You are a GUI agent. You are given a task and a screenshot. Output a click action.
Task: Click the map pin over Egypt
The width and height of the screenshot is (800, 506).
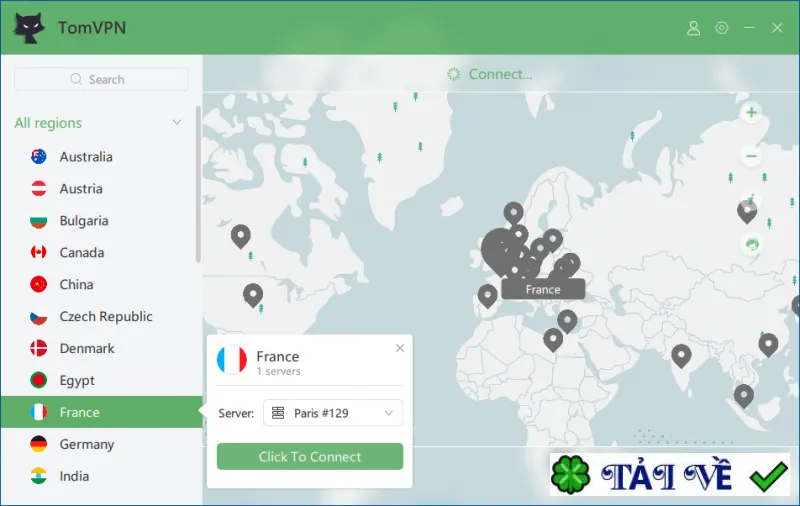(x=553, y=340)
